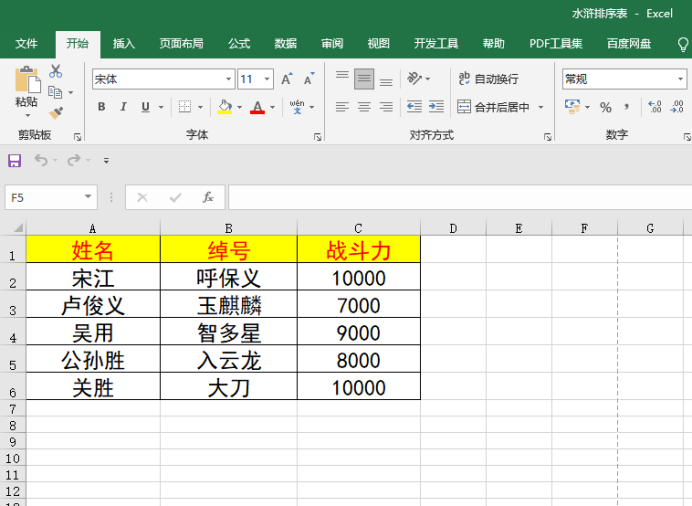Viewport: 692px width, 506px height.
Task: Open the 文件 File tab
Action: click(x=26, y=44)
